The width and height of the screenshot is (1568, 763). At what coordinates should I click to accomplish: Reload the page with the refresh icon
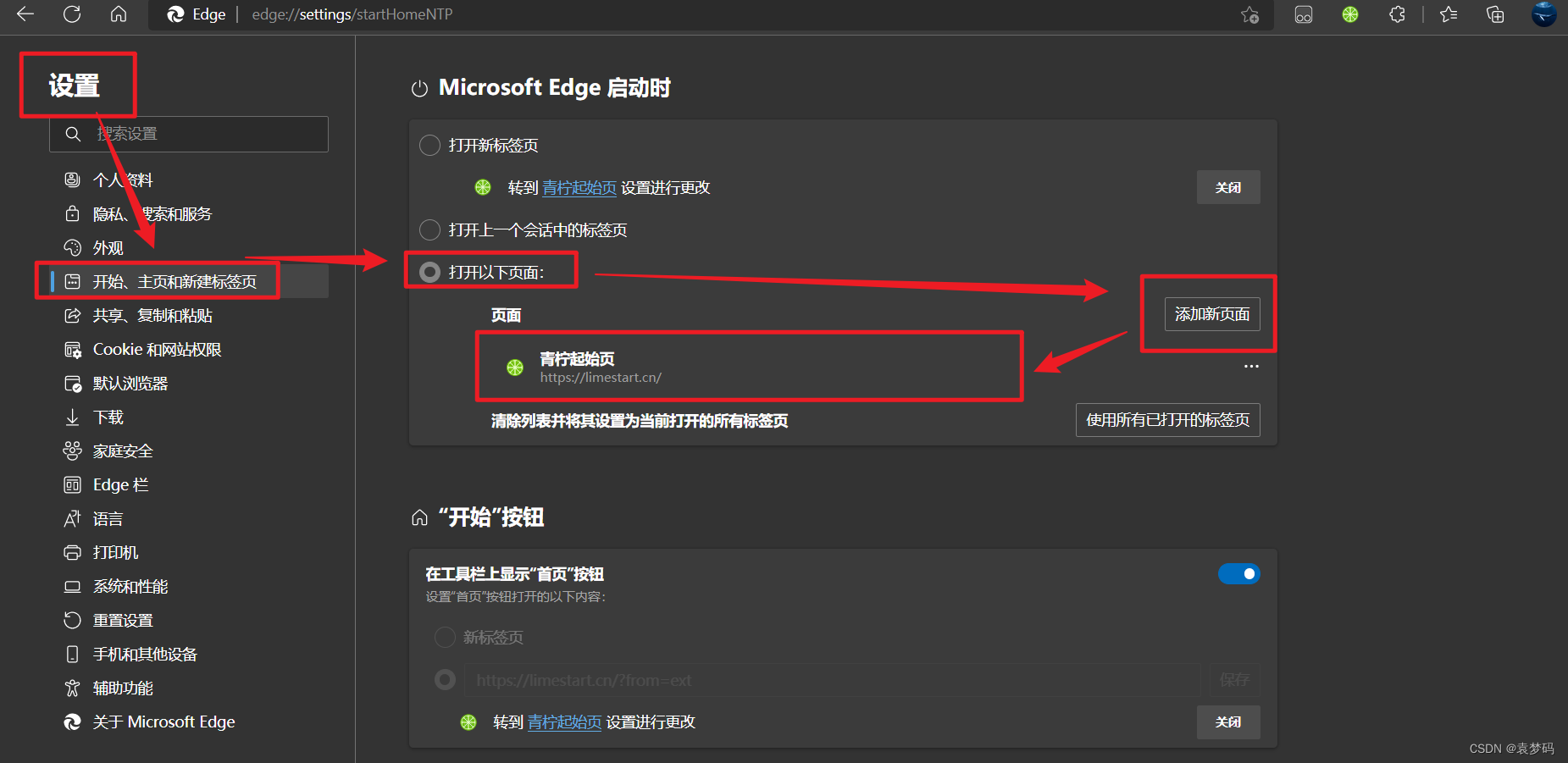(x=72, y=14)
